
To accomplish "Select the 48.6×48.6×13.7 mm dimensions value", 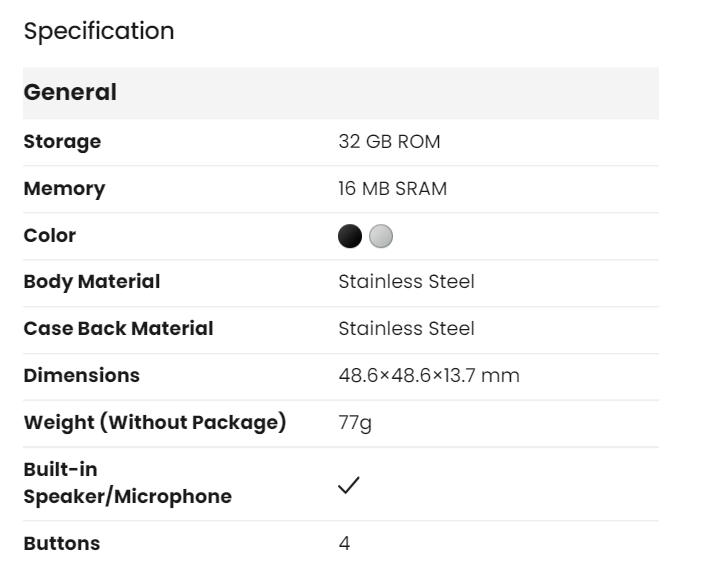I will (x=429, y=376).
